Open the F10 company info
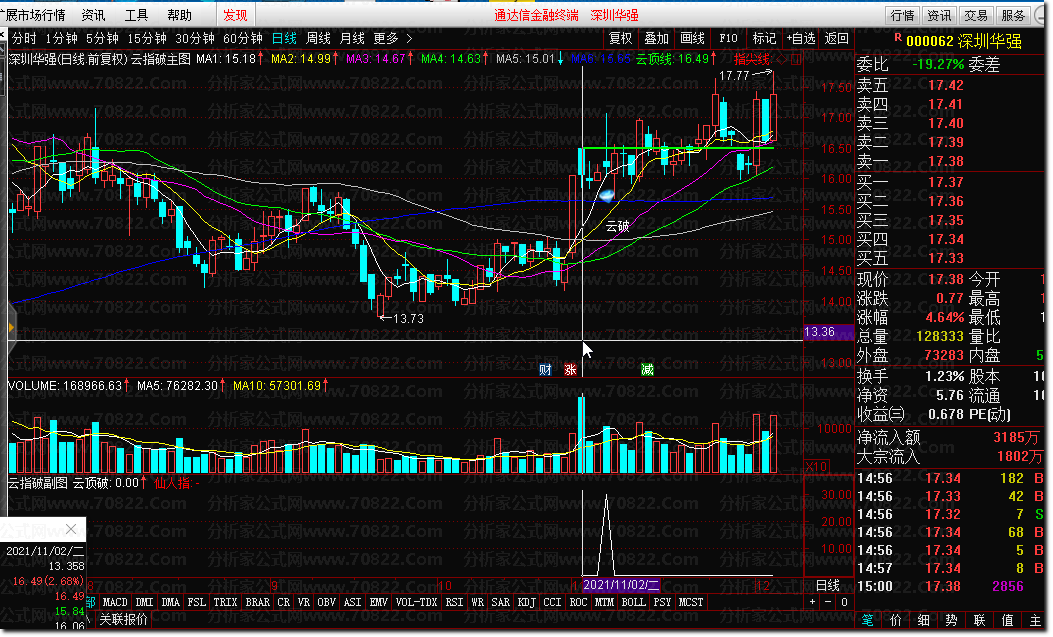1053x637 pixels. coord(728,39)
